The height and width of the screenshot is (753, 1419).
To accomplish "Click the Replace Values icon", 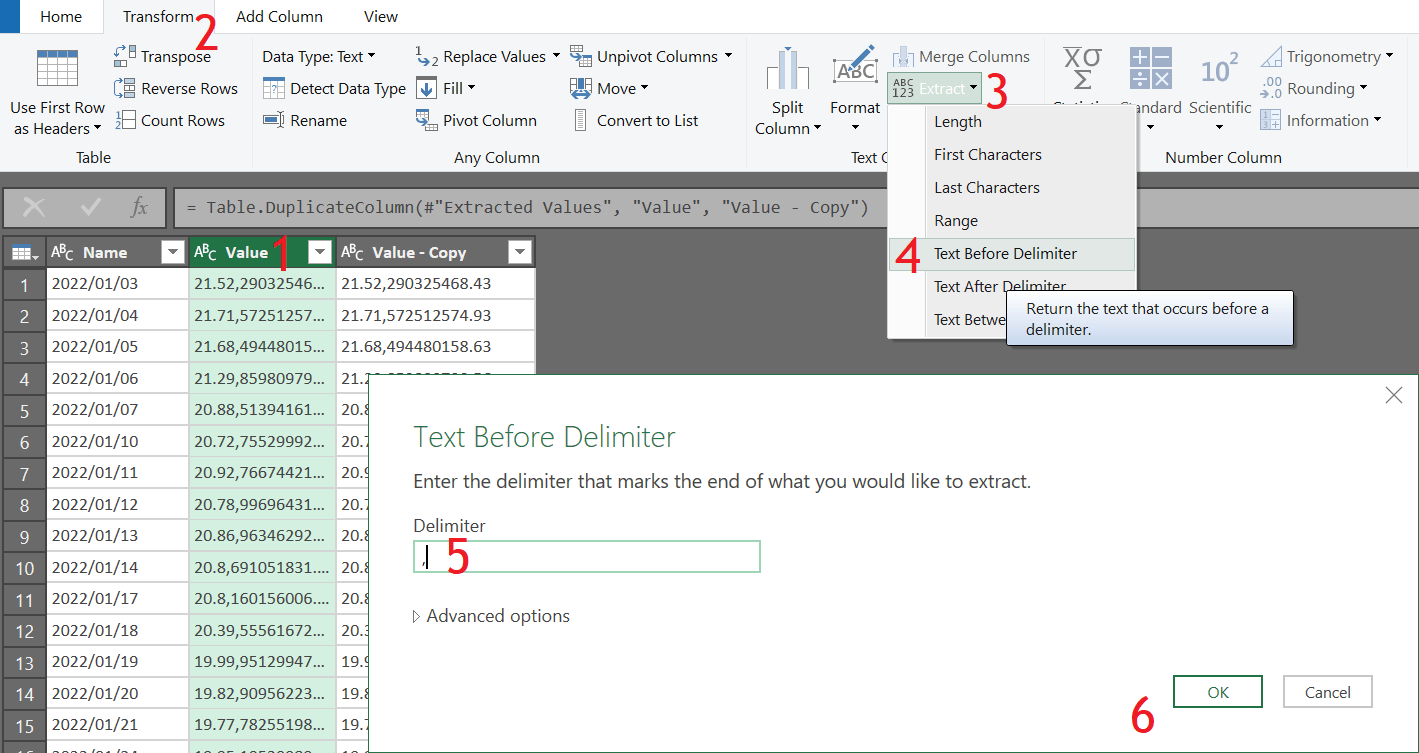I will [426, 56].
